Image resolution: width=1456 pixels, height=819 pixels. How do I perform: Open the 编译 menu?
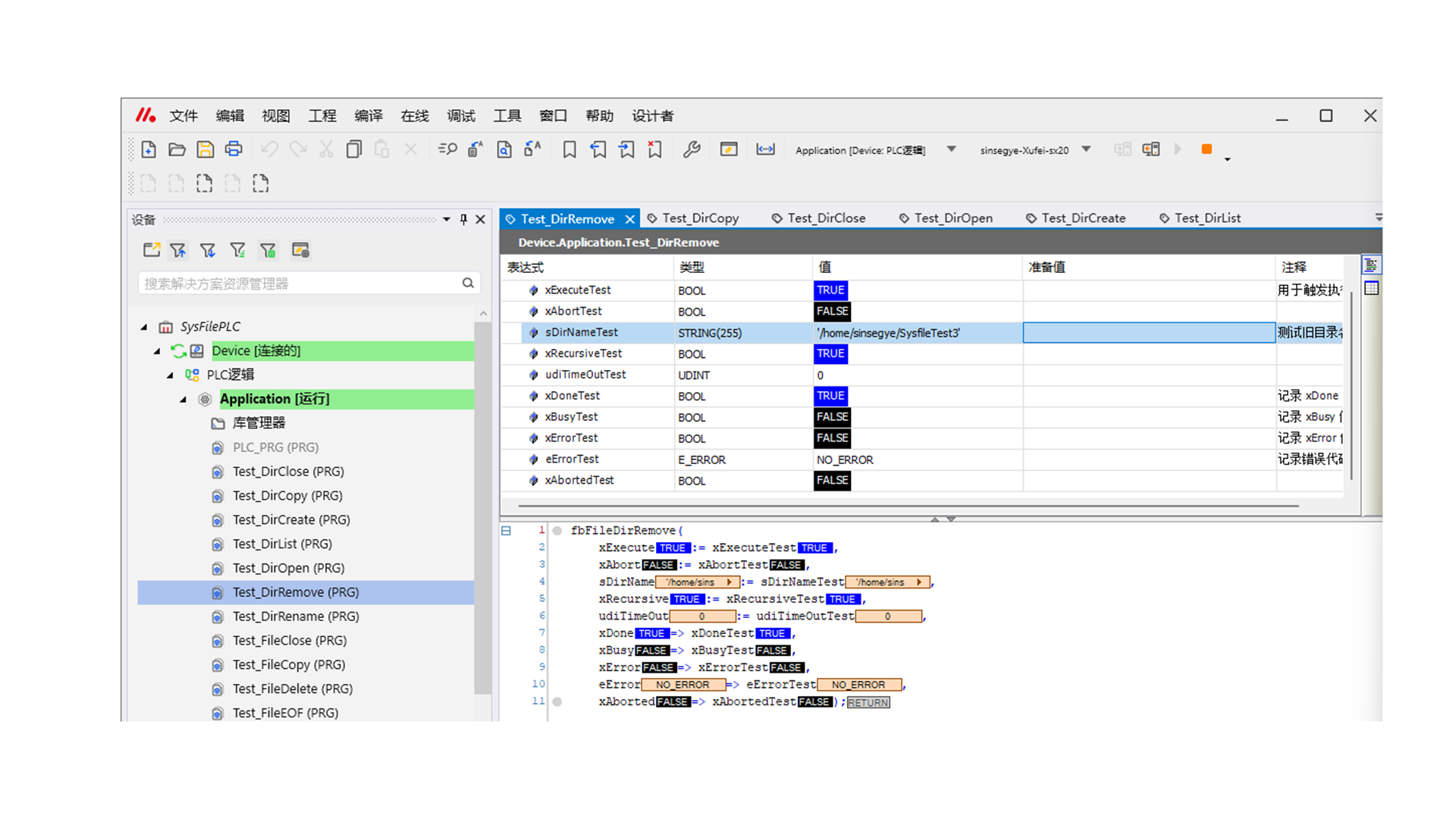369,116
